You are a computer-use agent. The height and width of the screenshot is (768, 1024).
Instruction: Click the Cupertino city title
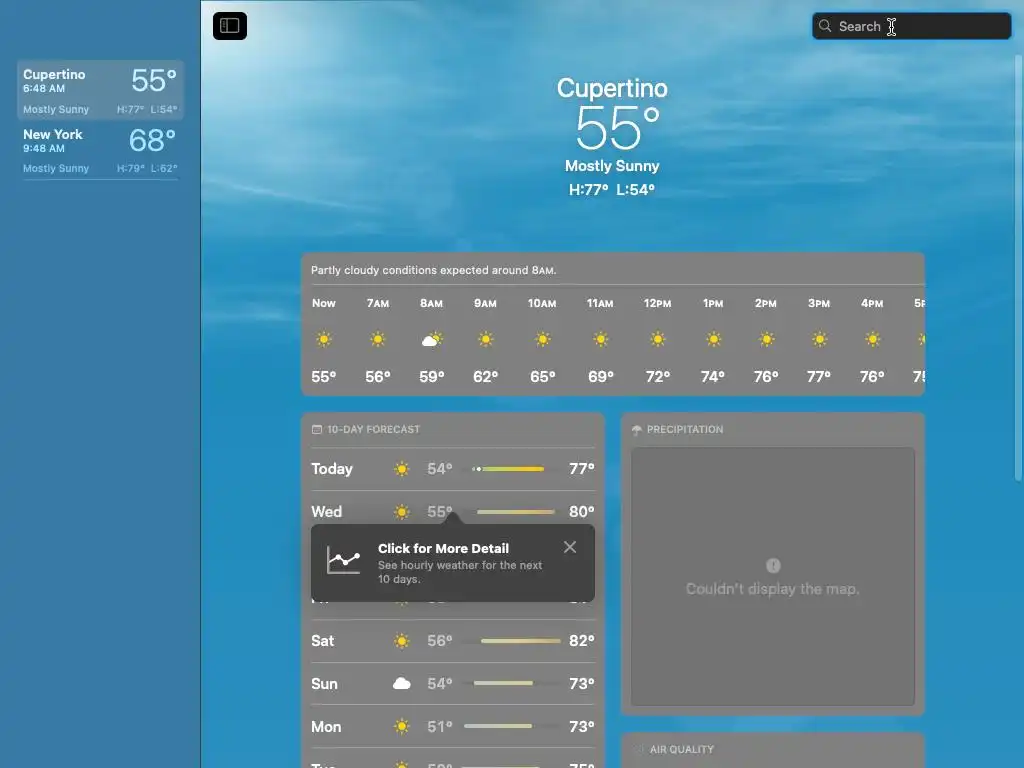(x=612, y=88)
